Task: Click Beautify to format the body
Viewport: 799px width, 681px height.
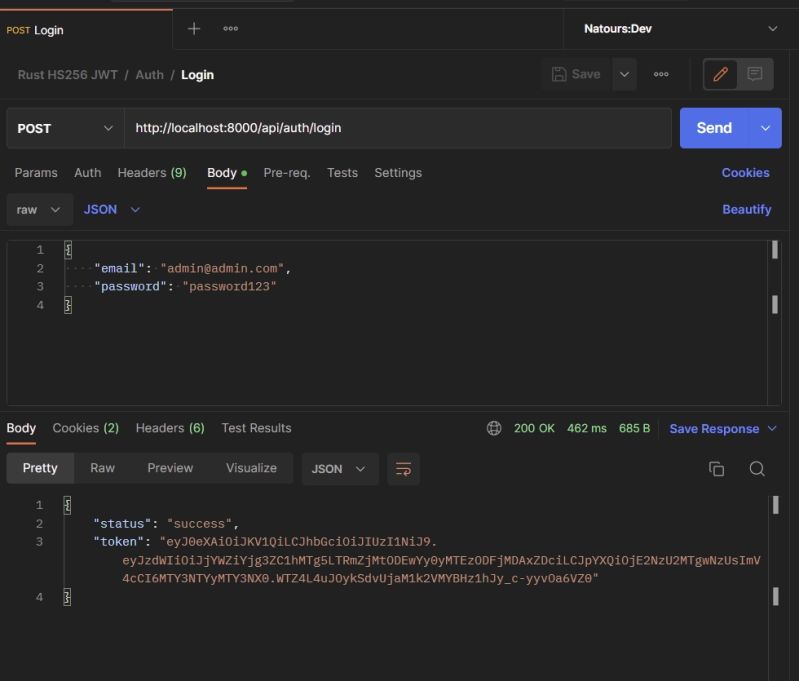Action: [747, 209]
